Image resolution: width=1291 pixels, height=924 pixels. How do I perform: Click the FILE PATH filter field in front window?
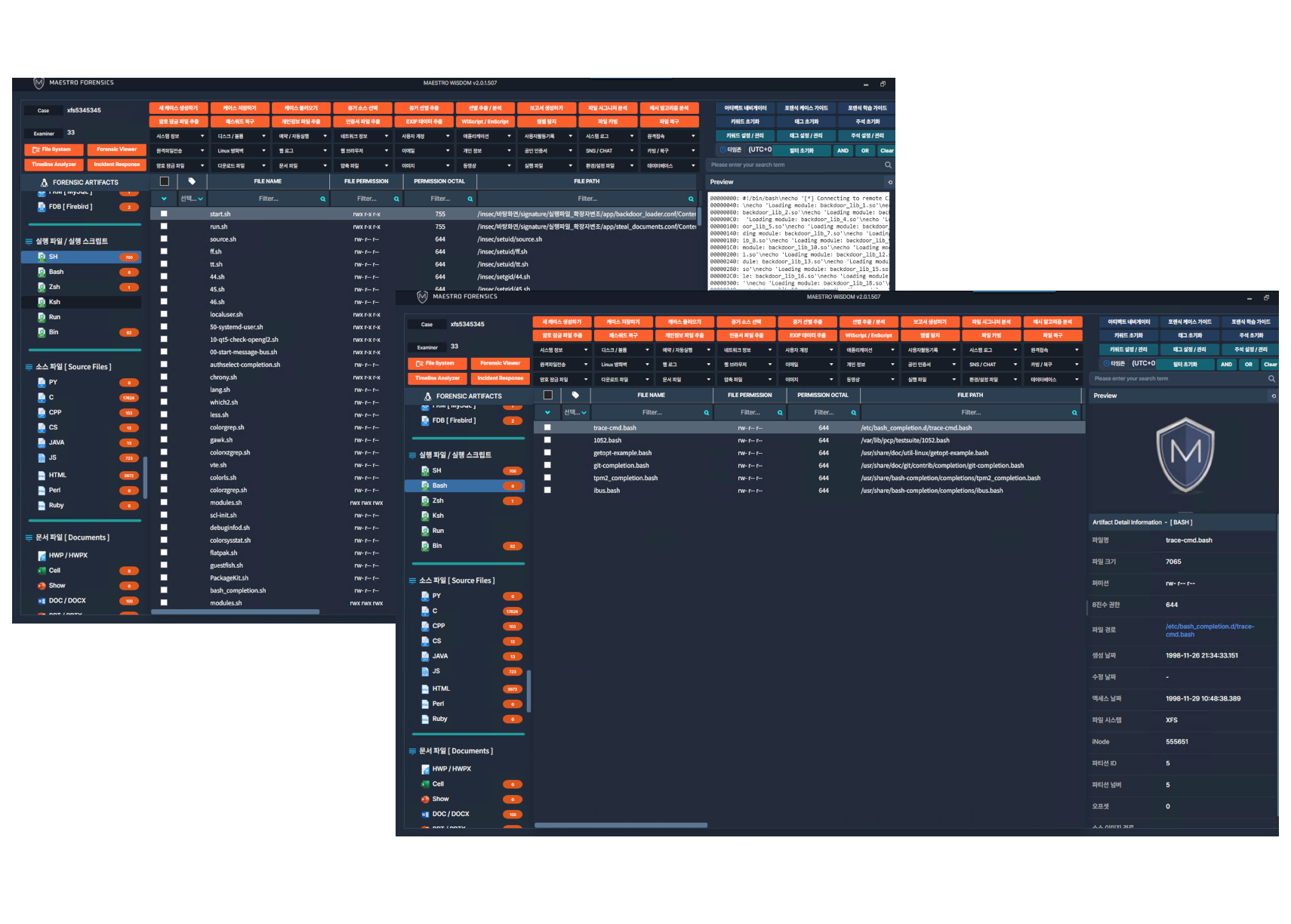971,412
